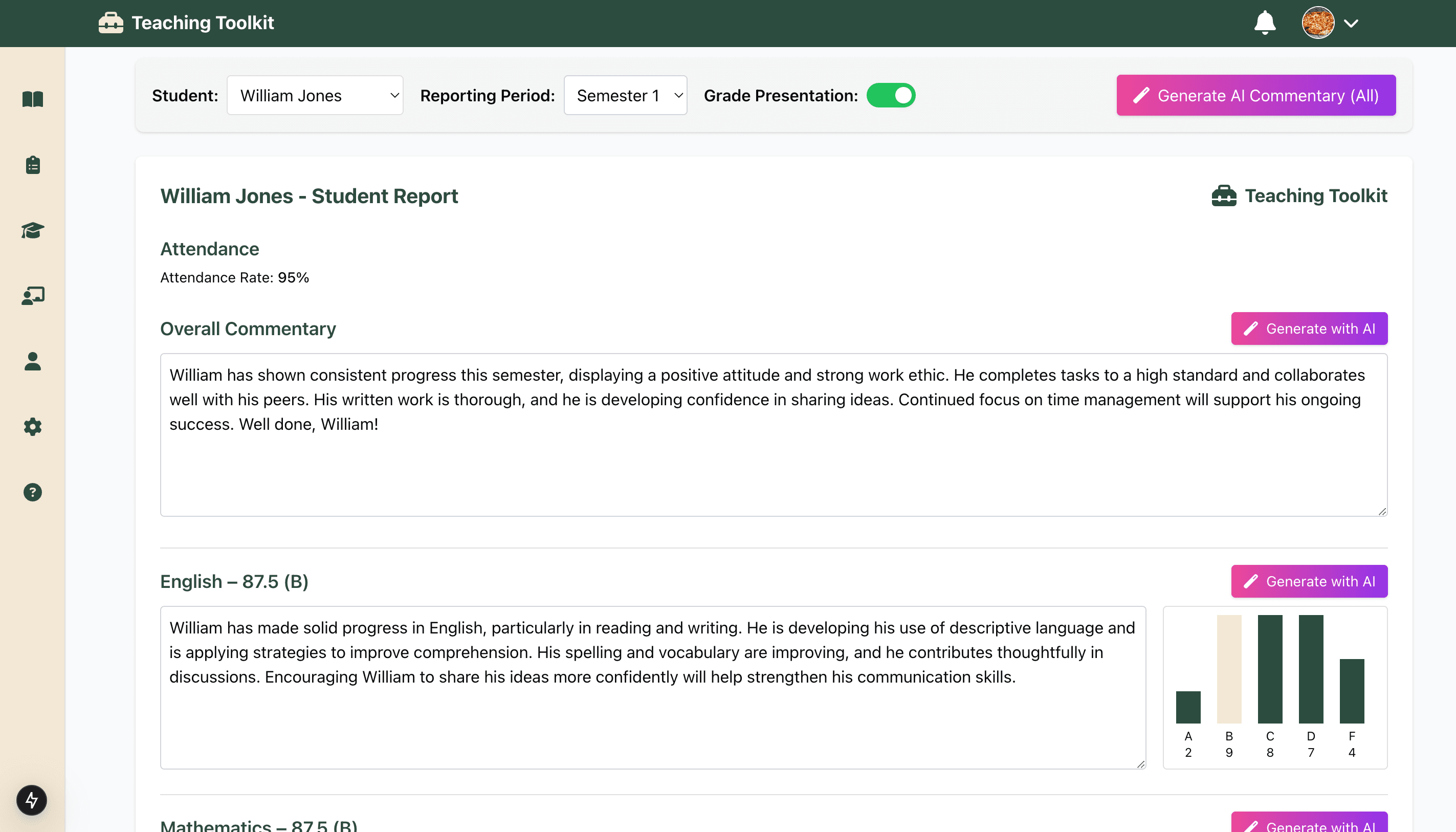This screenshot has height=832, width=1456.
Task: Change the Reporting Period from Semester 1
Action: 626,95
